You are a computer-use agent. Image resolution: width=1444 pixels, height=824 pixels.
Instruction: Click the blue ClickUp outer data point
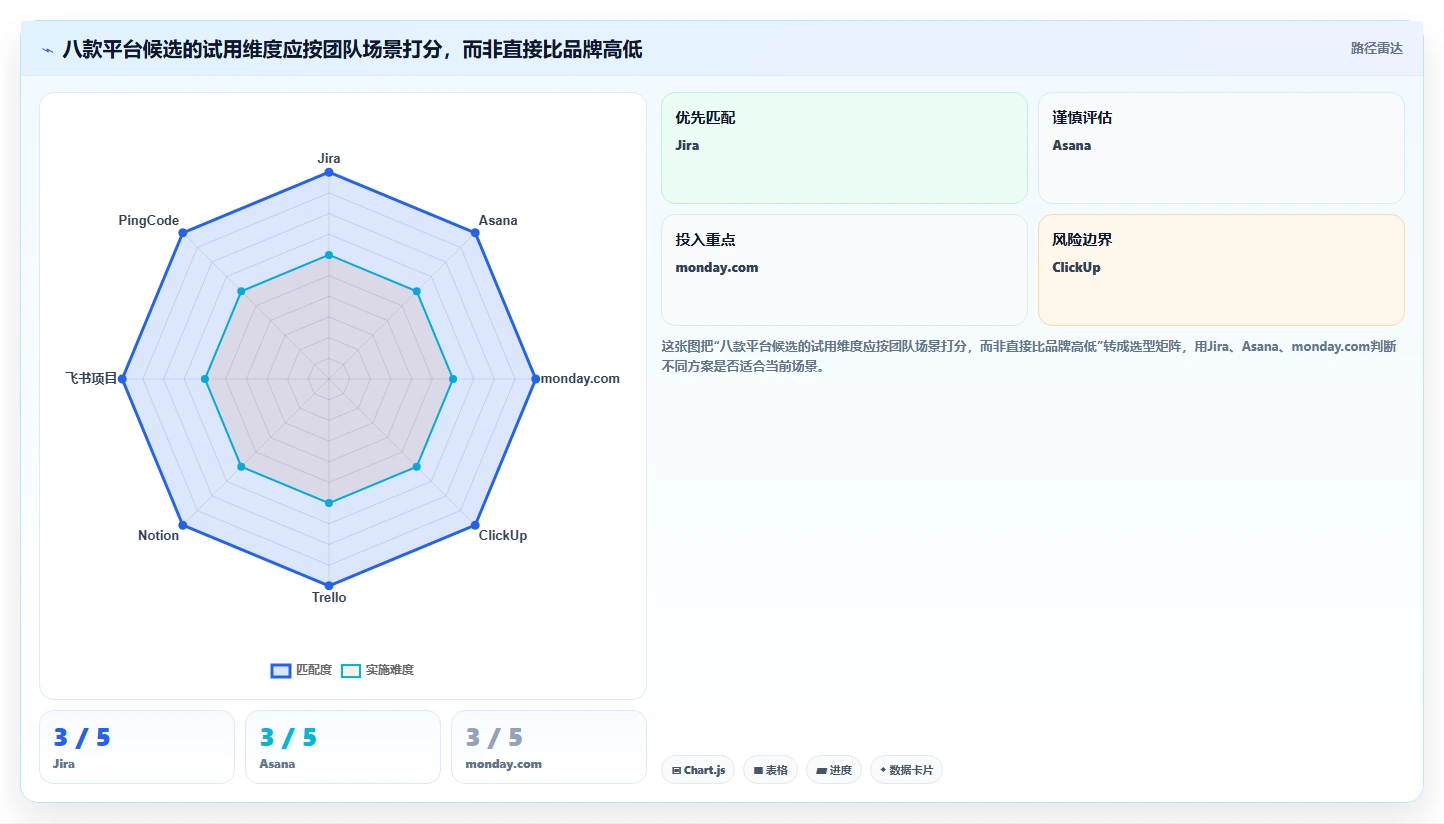point(475,525)
